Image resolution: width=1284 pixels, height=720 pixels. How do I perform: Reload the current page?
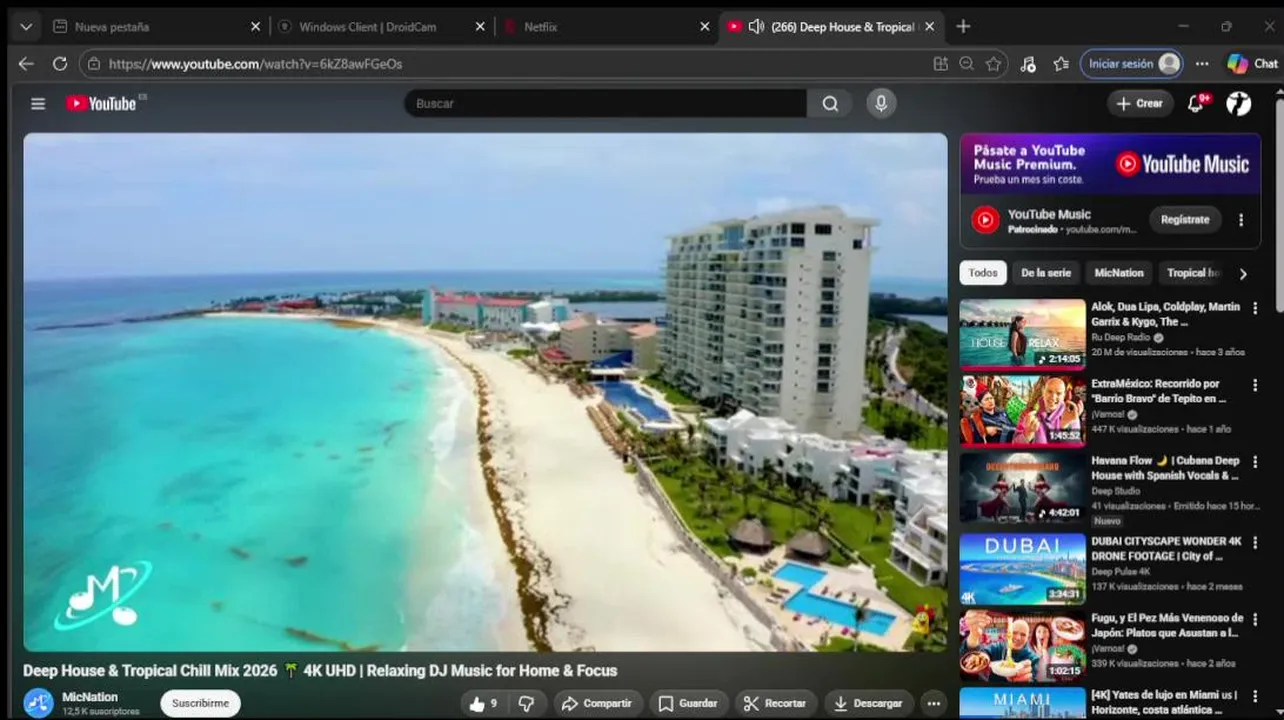tap(60, 63)
